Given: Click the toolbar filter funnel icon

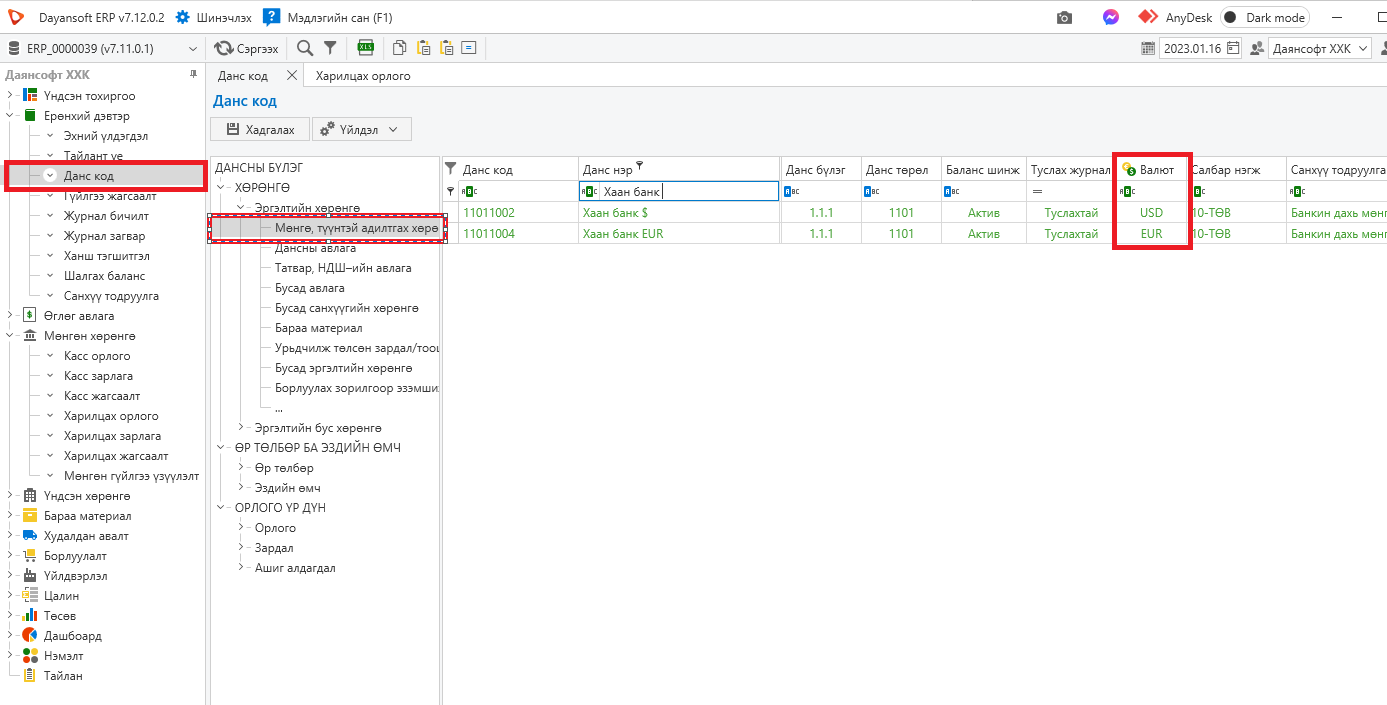Looking at the screenshot, I should coord(329,48).
